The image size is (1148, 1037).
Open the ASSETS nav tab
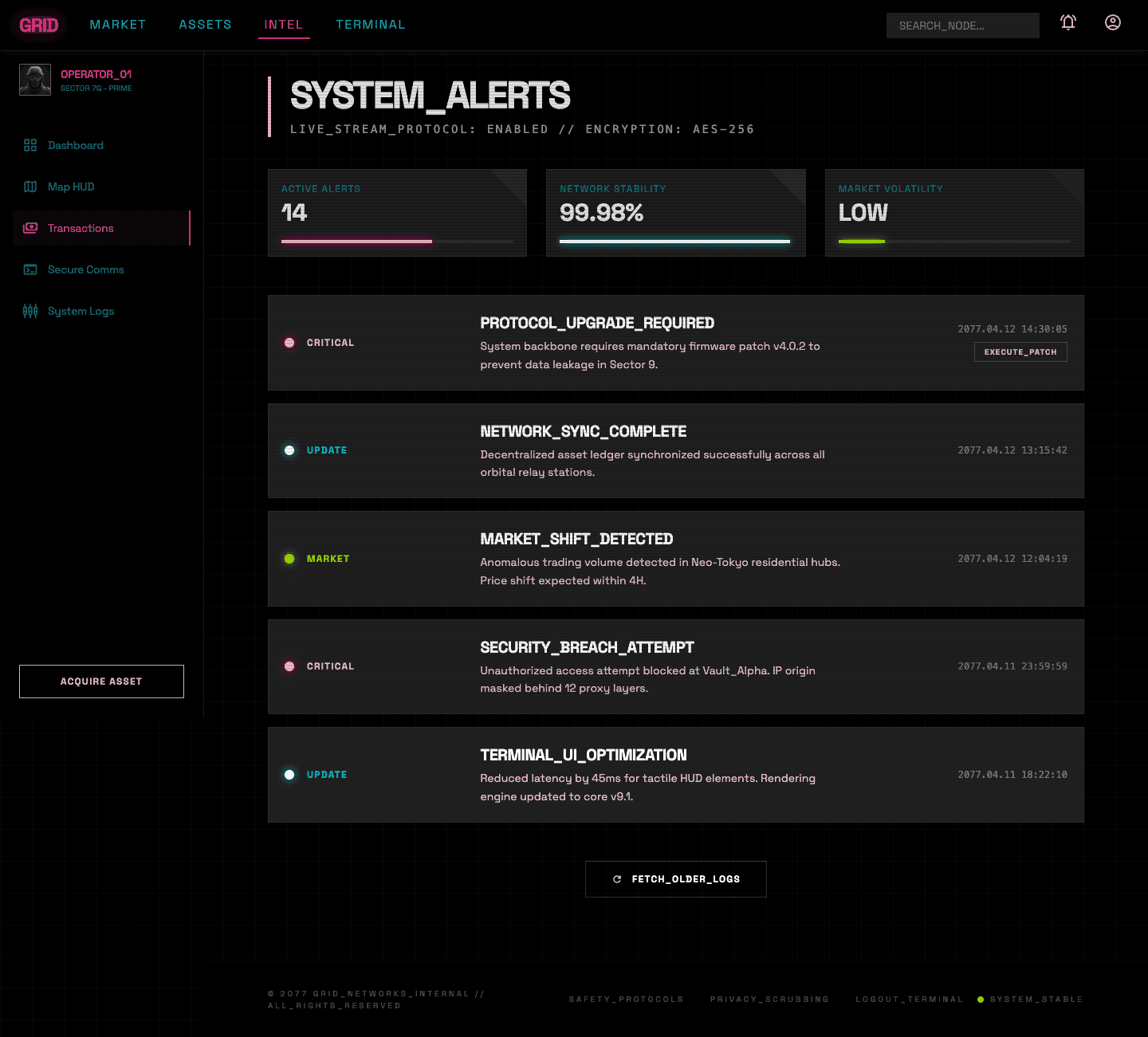205,25
